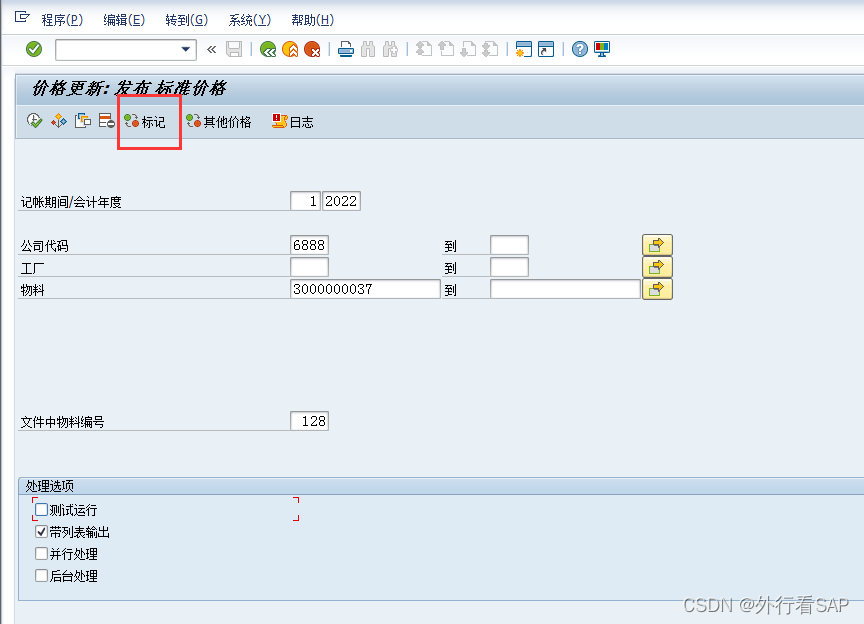Enable the 并行处理 checkbox

[x=41, y=553]
